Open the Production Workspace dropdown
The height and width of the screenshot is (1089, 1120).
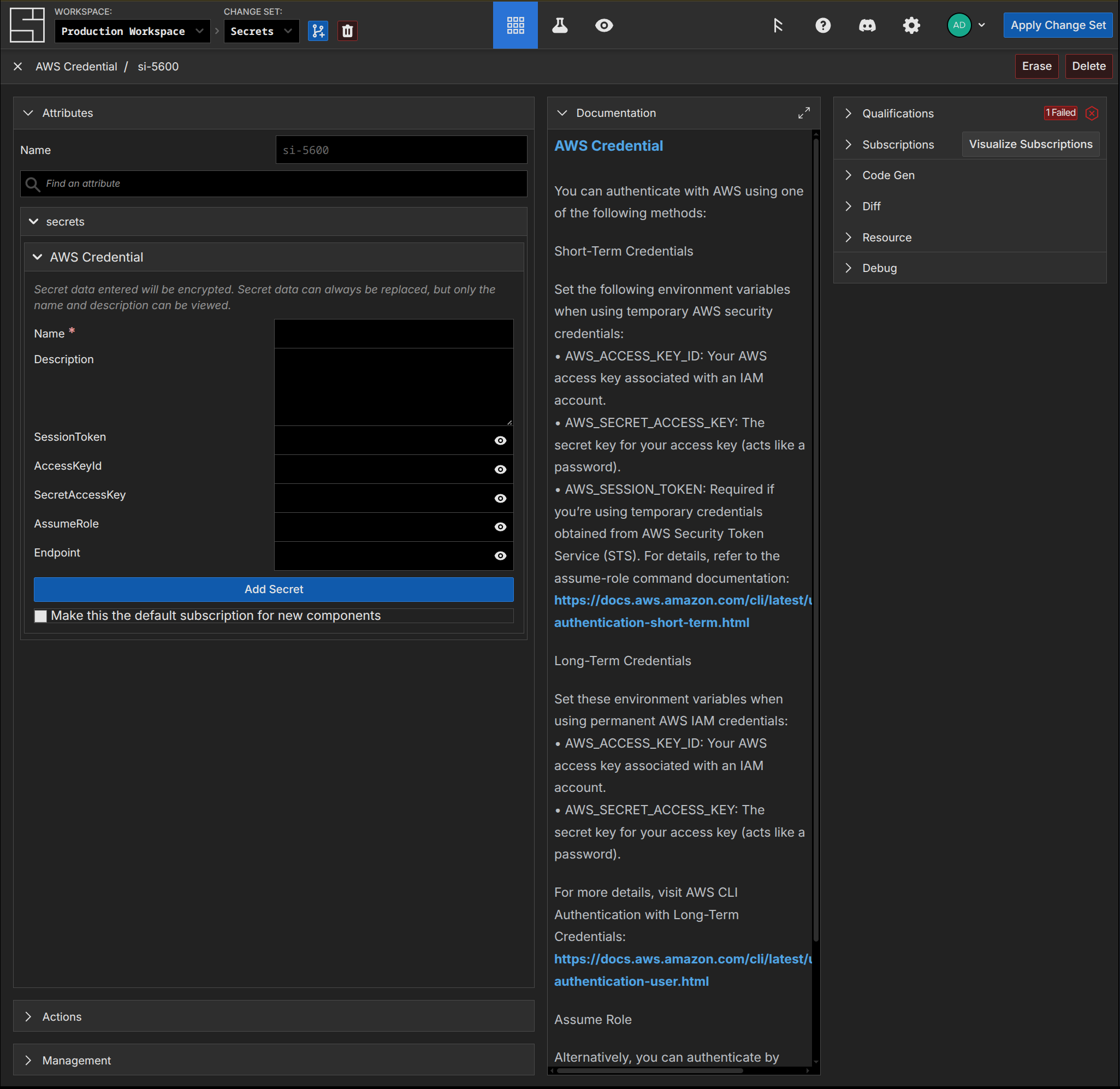(x=132, y=31)
